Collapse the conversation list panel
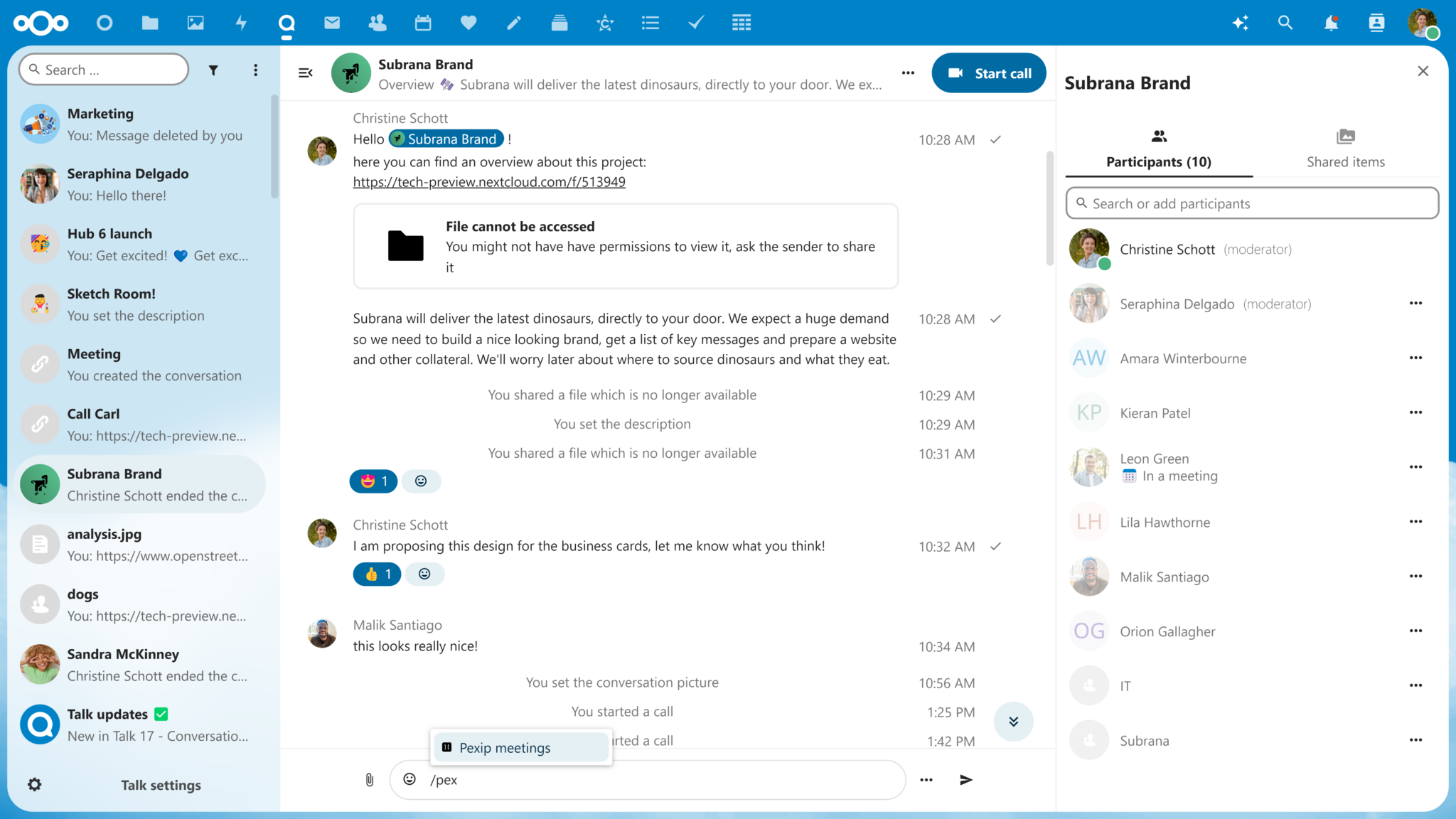Screen dimensions: 1456x819 [305, 72]
